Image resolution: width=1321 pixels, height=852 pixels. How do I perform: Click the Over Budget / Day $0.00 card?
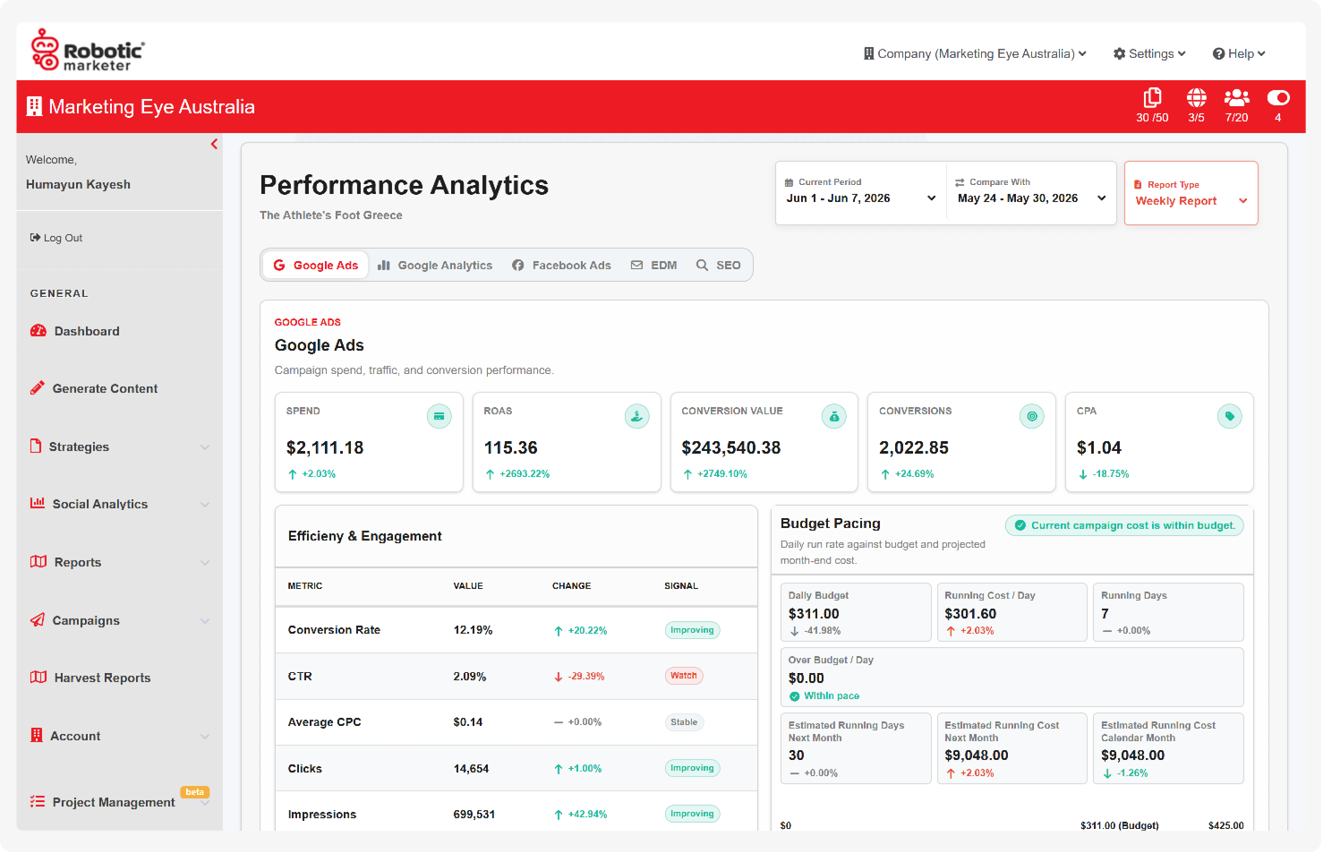pos(1012,677)
